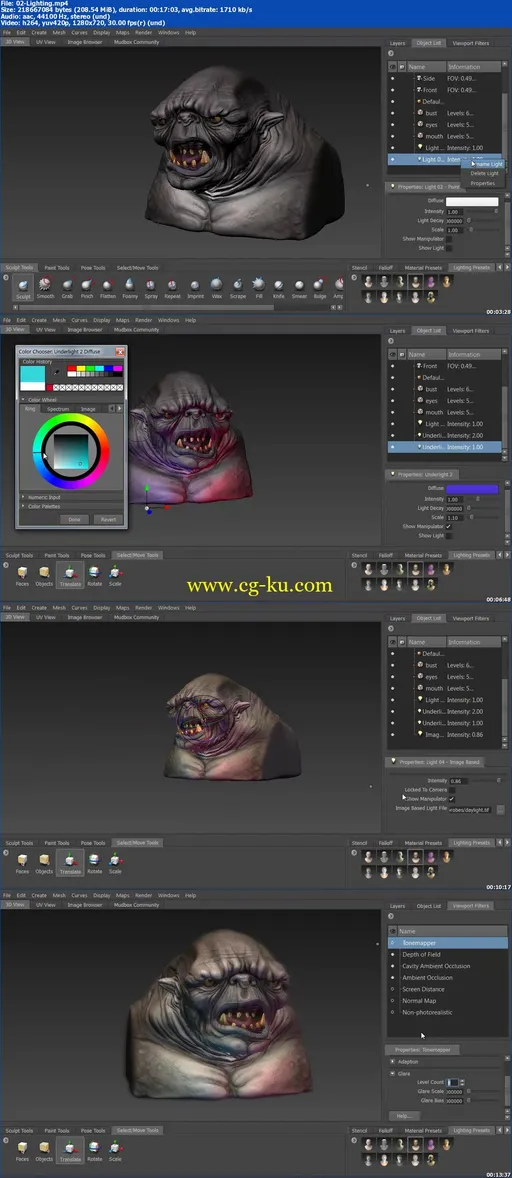Viewport: 512px width, 1178px height.
Task: Open the Properties: Tonemapper tab
Action: coord(424,1050)
